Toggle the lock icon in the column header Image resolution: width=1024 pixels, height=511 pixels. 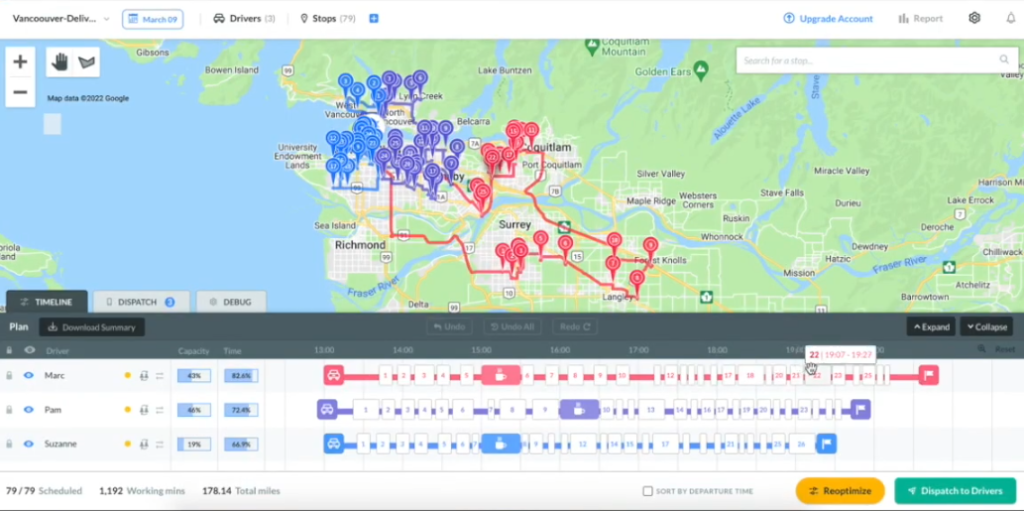coord(9,350)
